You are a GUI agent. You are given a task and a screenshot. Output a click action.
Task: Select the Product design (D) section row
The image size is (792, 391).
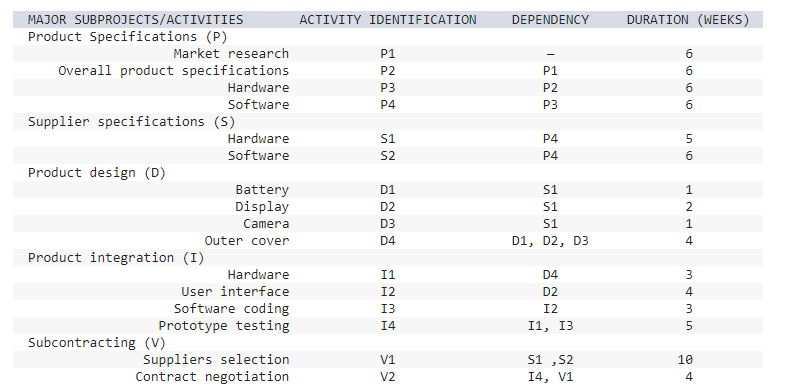click(387, 173)
